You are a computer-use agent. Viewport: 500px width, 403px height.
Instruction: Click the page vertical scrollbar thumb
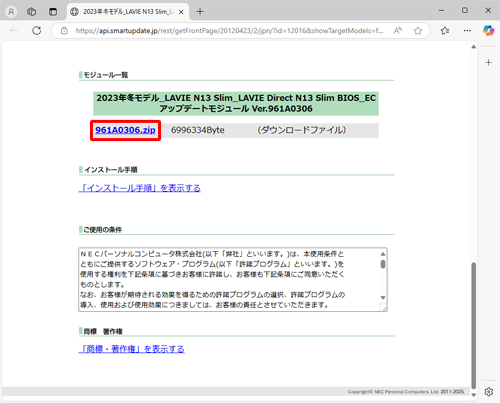point(474,326)
